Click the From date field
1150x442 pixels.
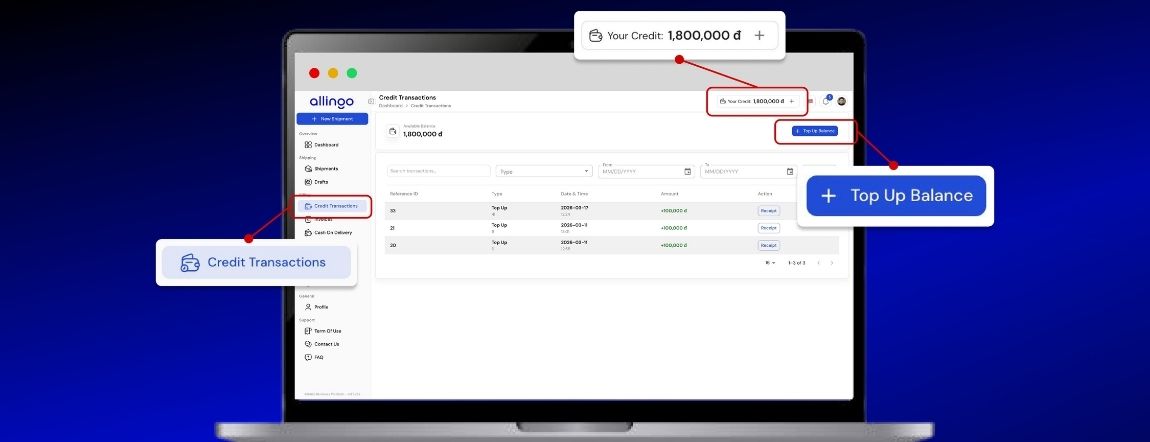pos(646,171)
